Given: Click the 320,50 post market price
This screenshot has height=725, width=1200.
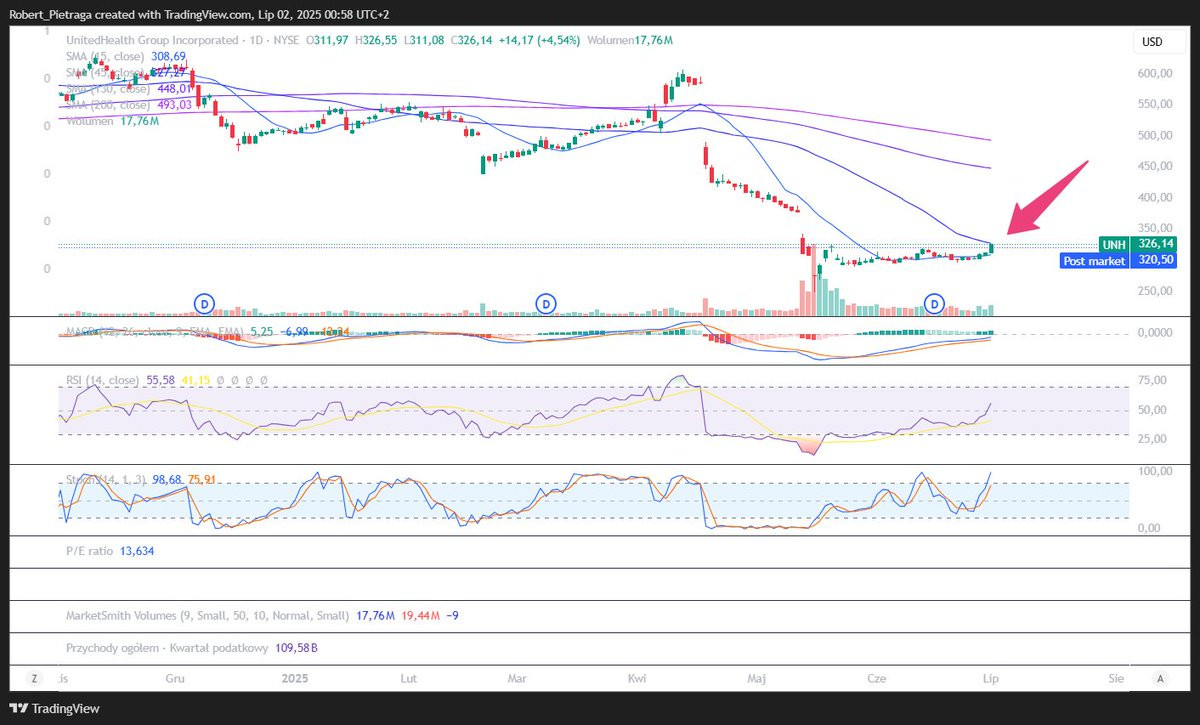Looking at the screenshot, I should pyautogui.click(x=1153, y=260).
